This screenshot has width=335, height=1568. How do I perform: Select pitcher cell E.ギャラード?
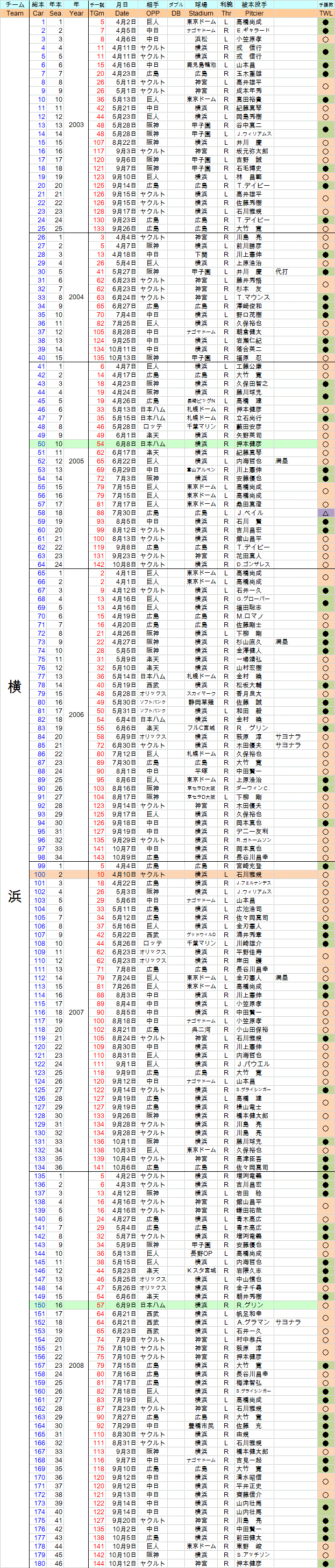tap(254, 31)
